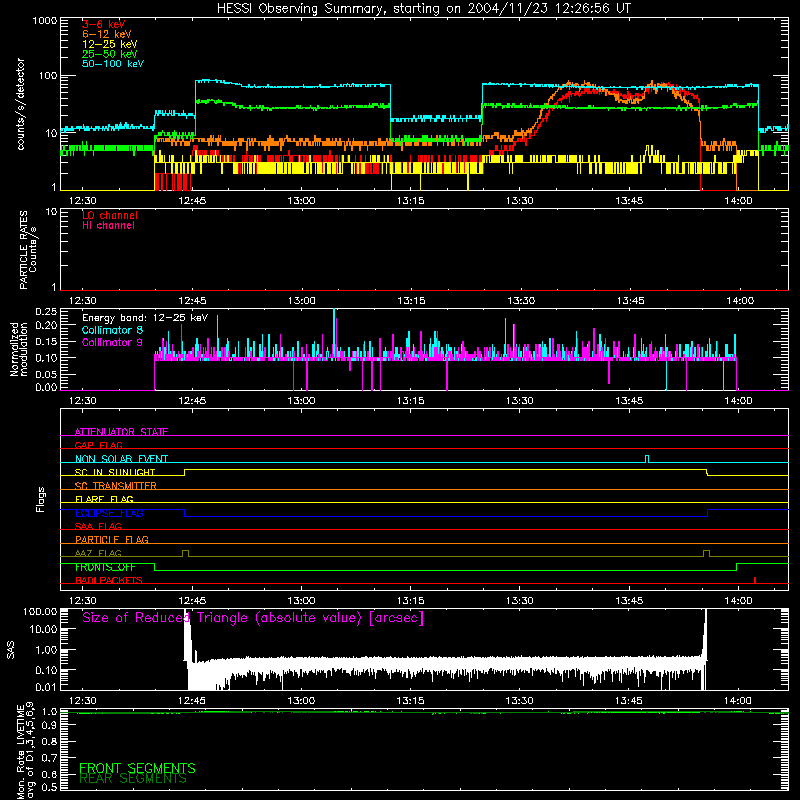
Task: Click the Normalized modulation axis label
Action: (18, 349)
